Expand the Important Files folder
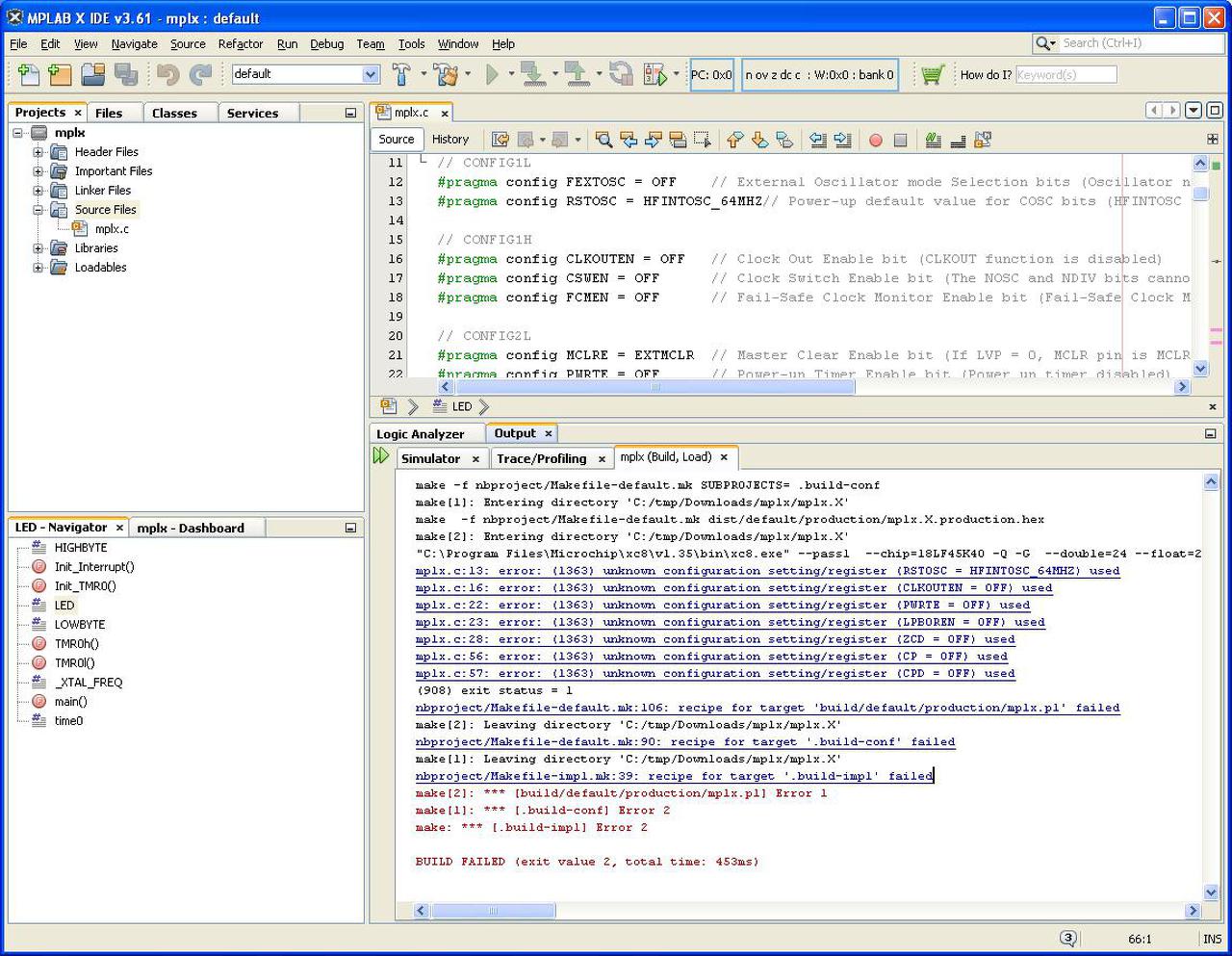This screenshot has width=1232, height=956. coord(38,171)
